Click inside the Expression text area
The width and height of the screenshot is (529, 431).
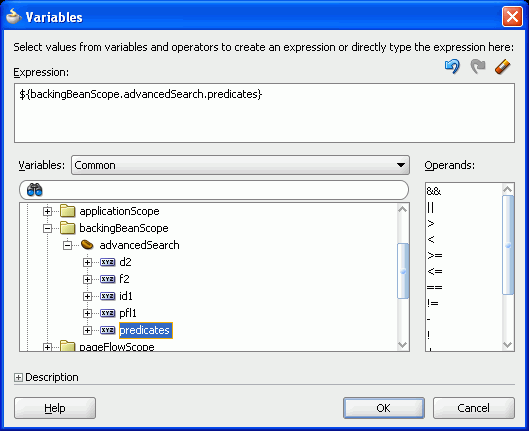pyautogui.click(x=264, y=113)
